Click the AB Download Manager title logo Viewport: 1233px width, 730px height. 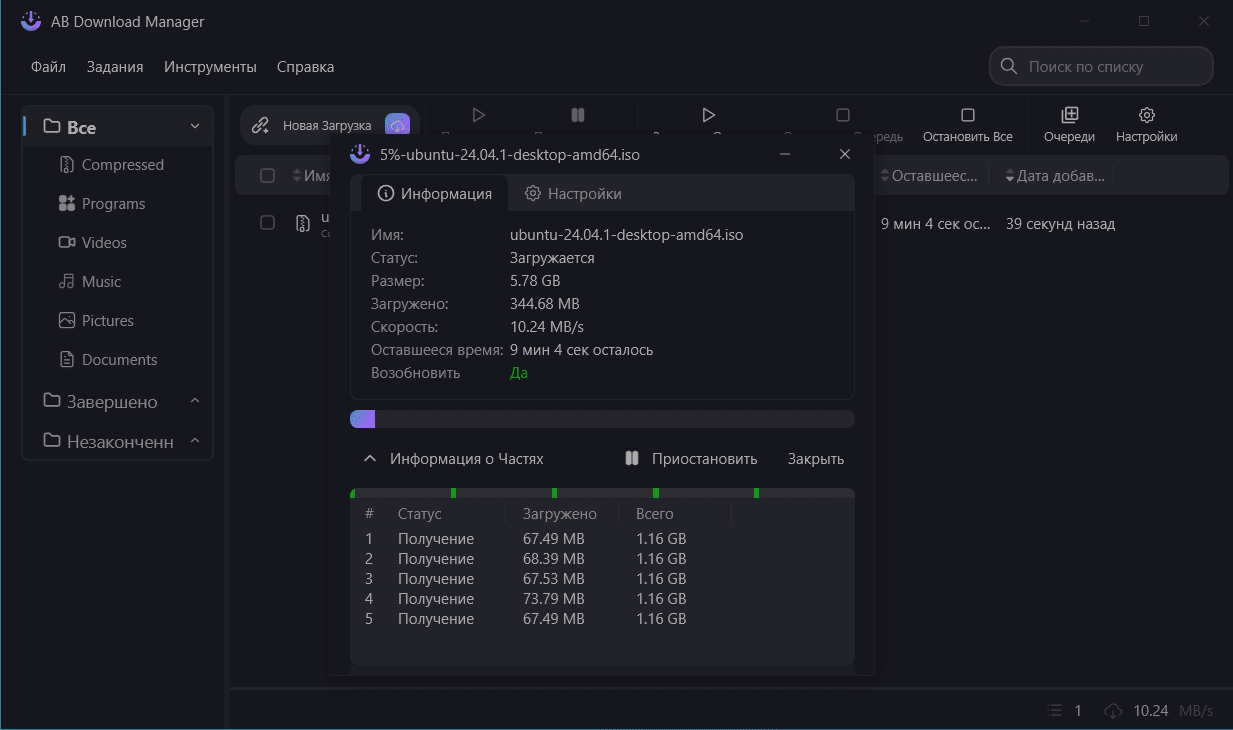[x=31, y=21]
